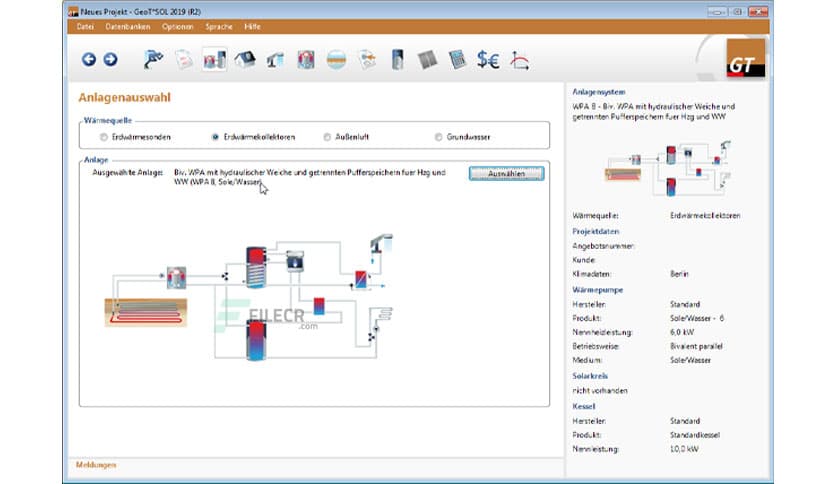The image size is (836, 484).
Task: Click the upper hot water tank in diagram
Action: point(256,267)
